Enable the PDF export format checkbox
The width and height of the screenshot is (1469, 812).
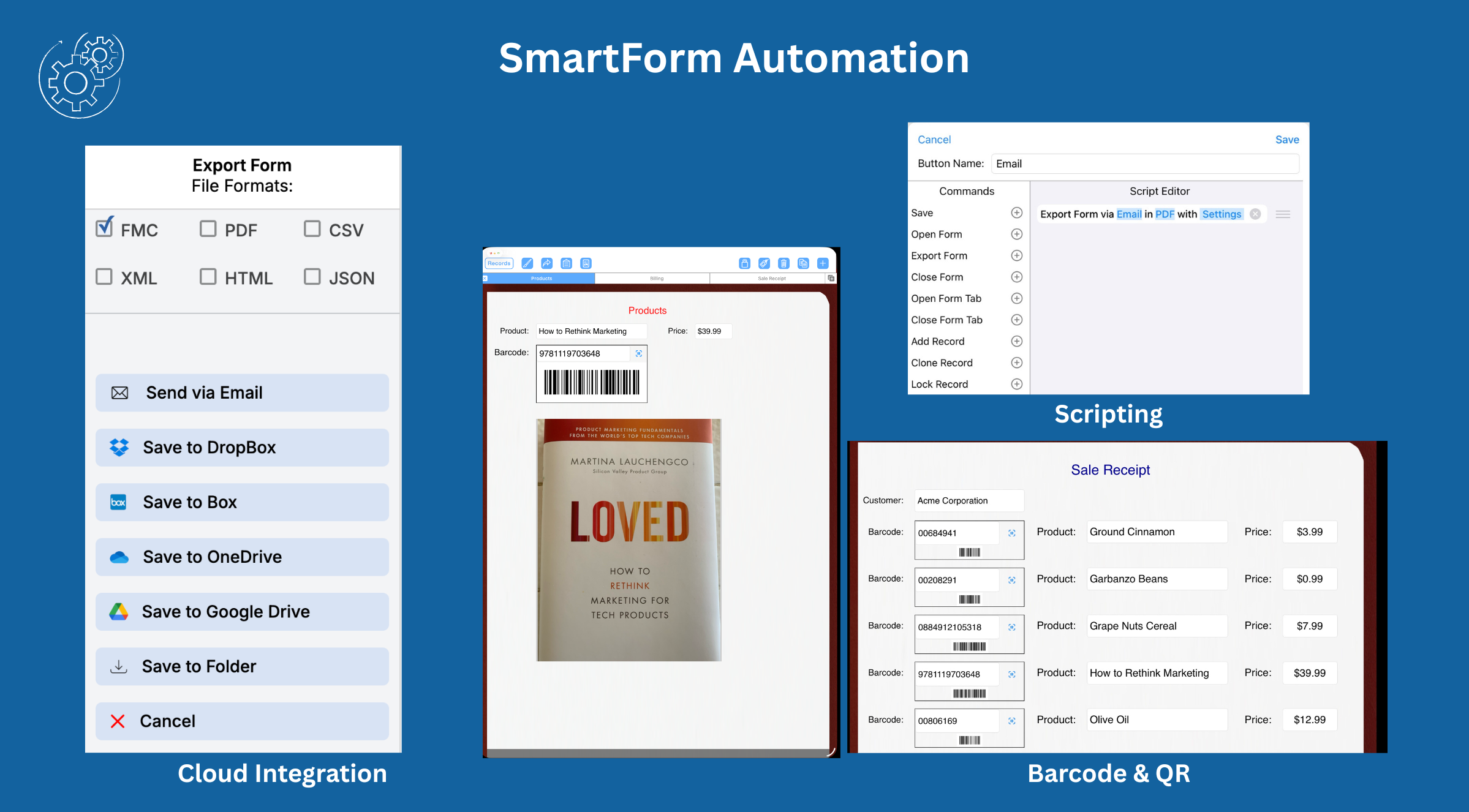point(208,228)
